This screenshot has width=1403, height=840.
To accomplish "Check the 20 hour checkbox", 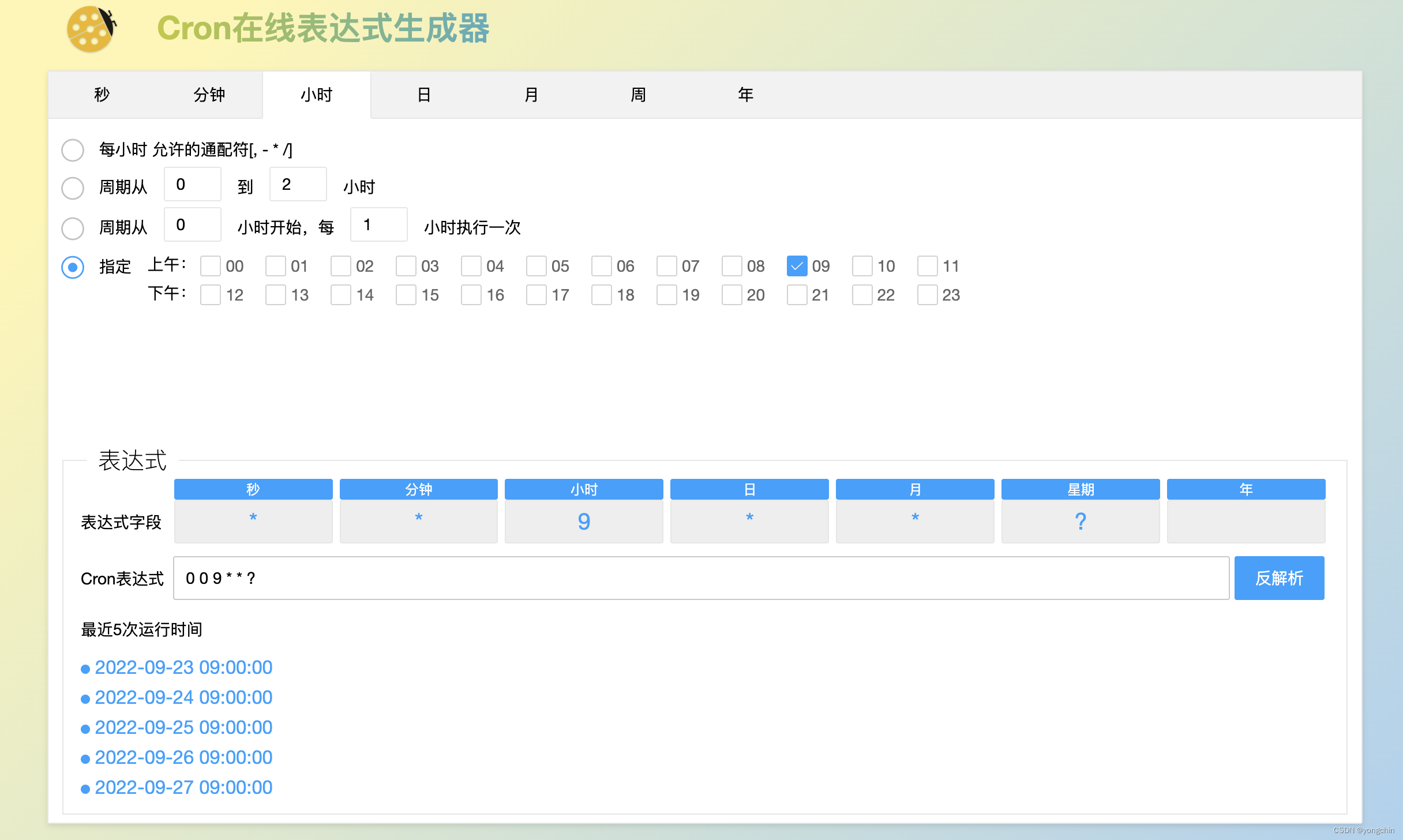I will 732,295.
